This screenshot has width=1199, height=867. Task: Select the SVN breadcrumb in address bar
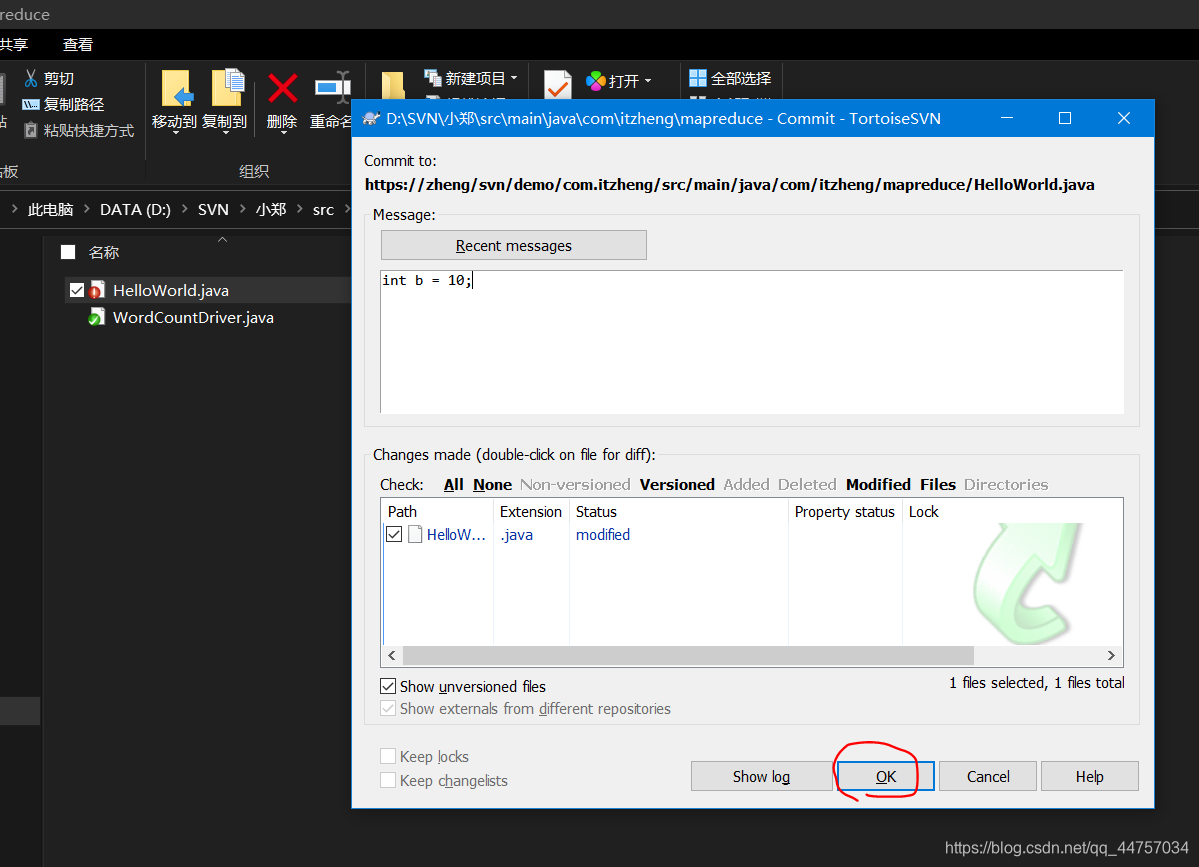tap(213, 209)
